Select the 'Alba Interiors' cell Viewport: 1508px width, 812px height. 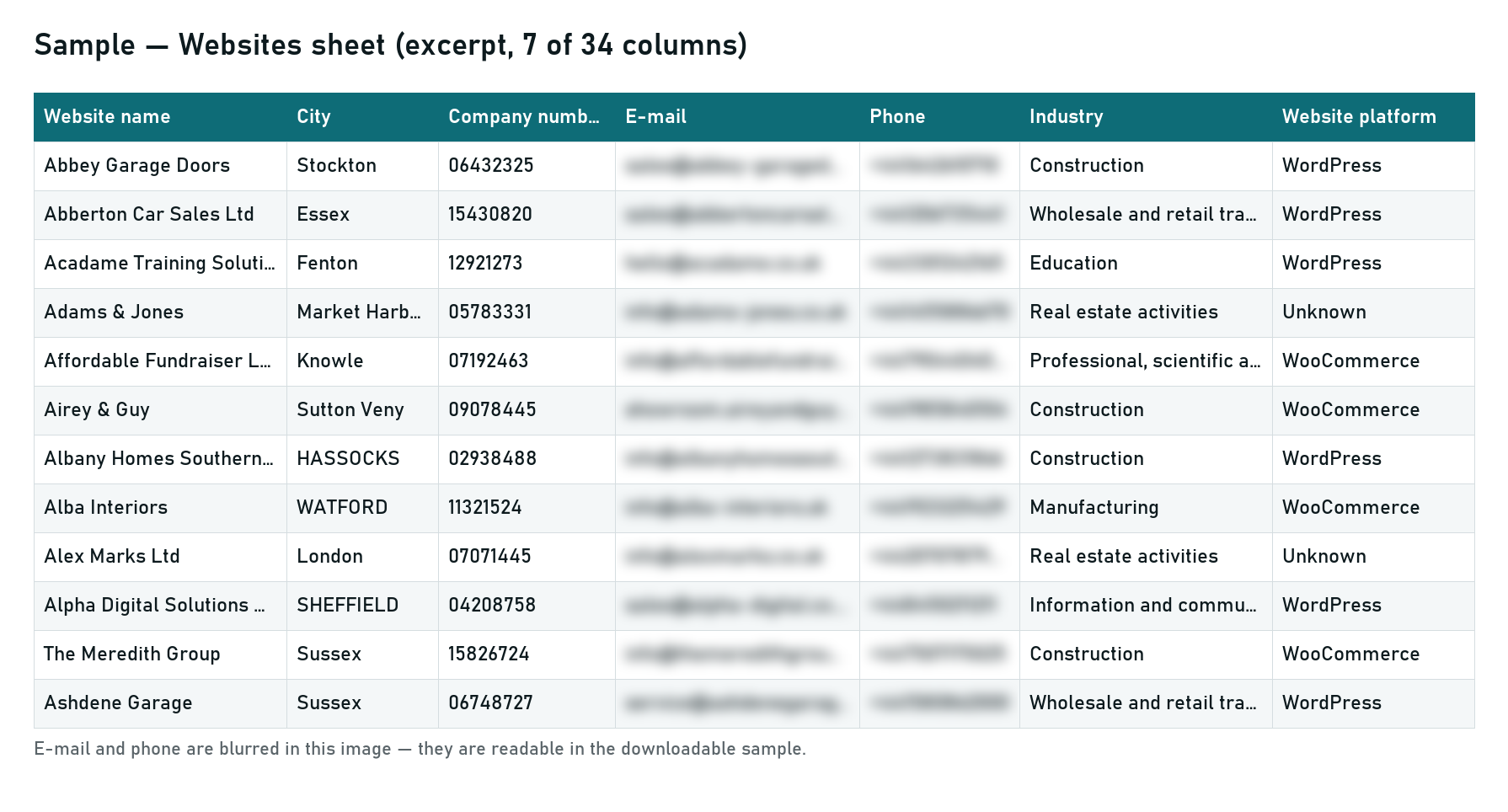tap(160, 508)
